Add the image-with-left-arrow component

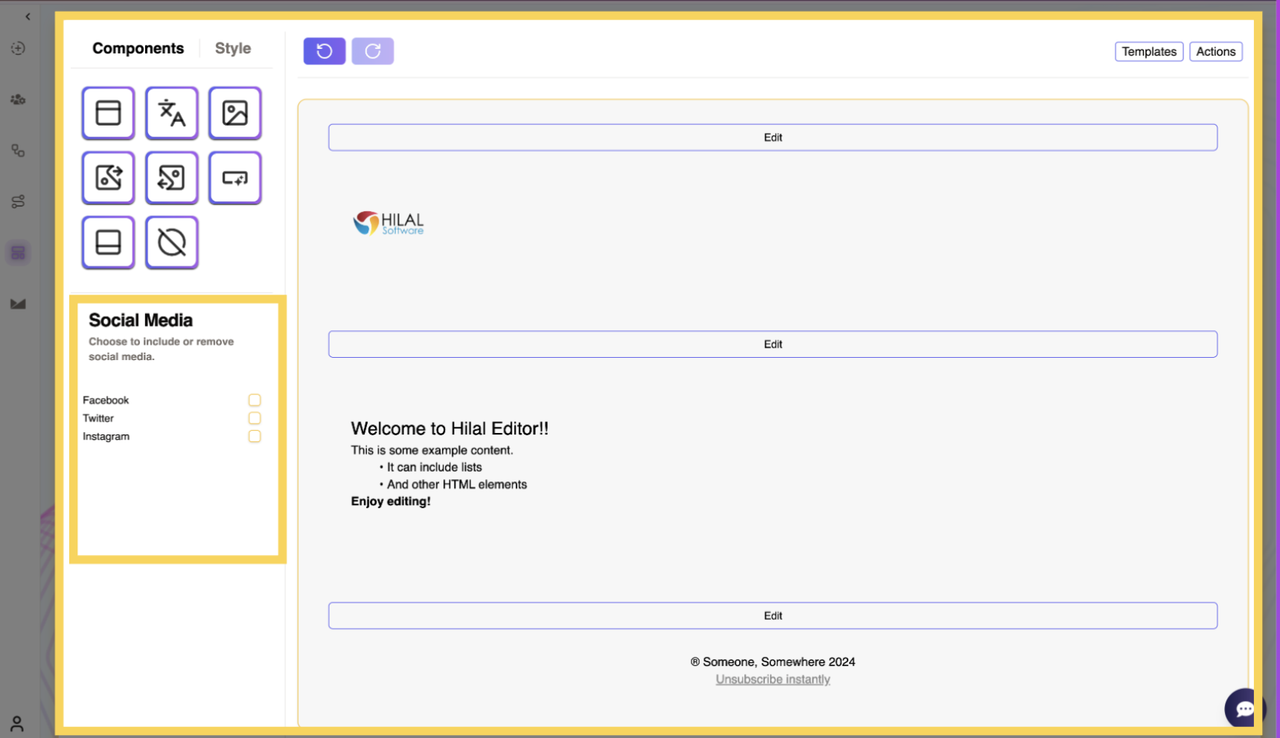[x=172, y=178]
